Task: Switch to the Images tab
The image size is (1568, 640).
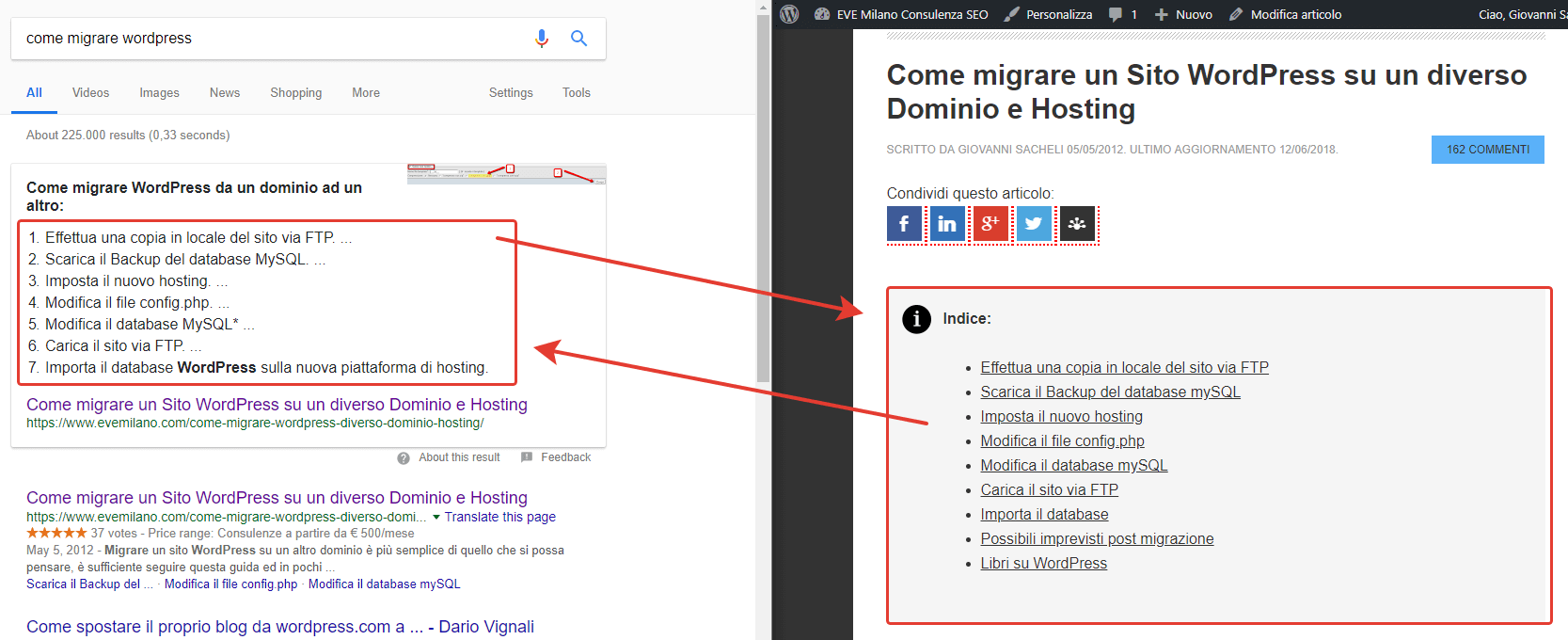Action: tap(159, 93)
